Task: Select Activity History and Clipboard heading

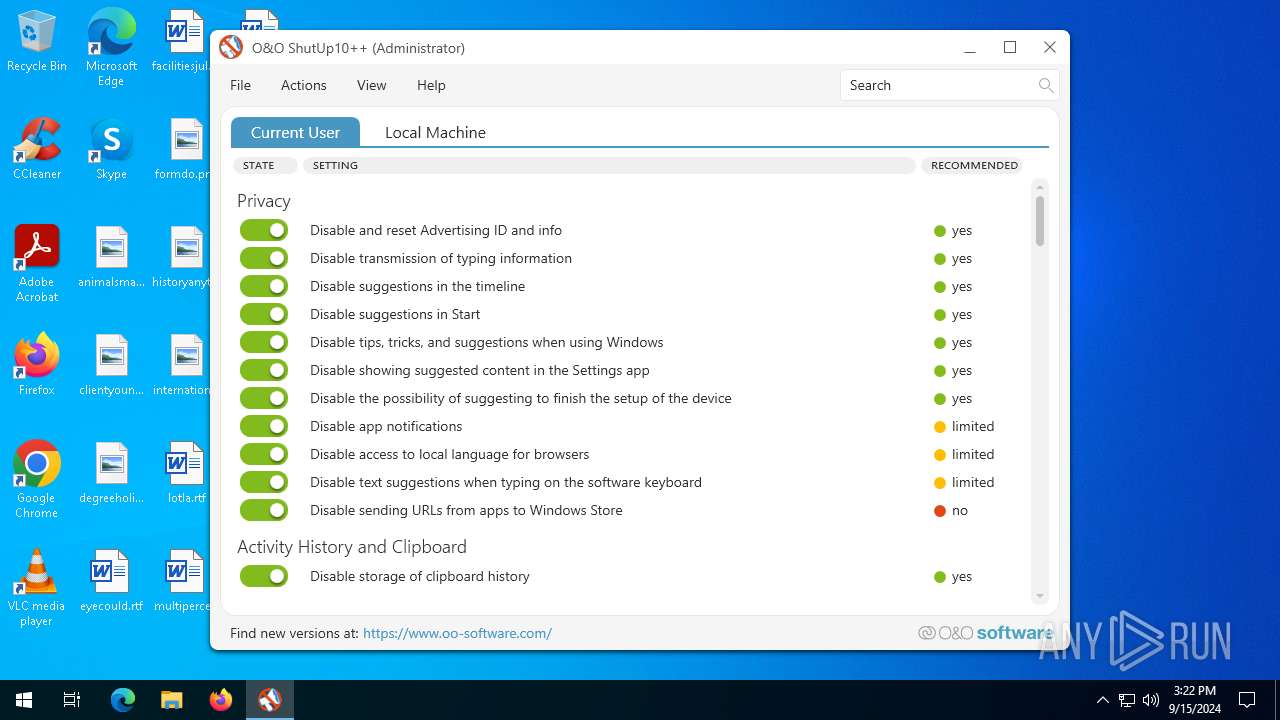Action: (352, 547)
